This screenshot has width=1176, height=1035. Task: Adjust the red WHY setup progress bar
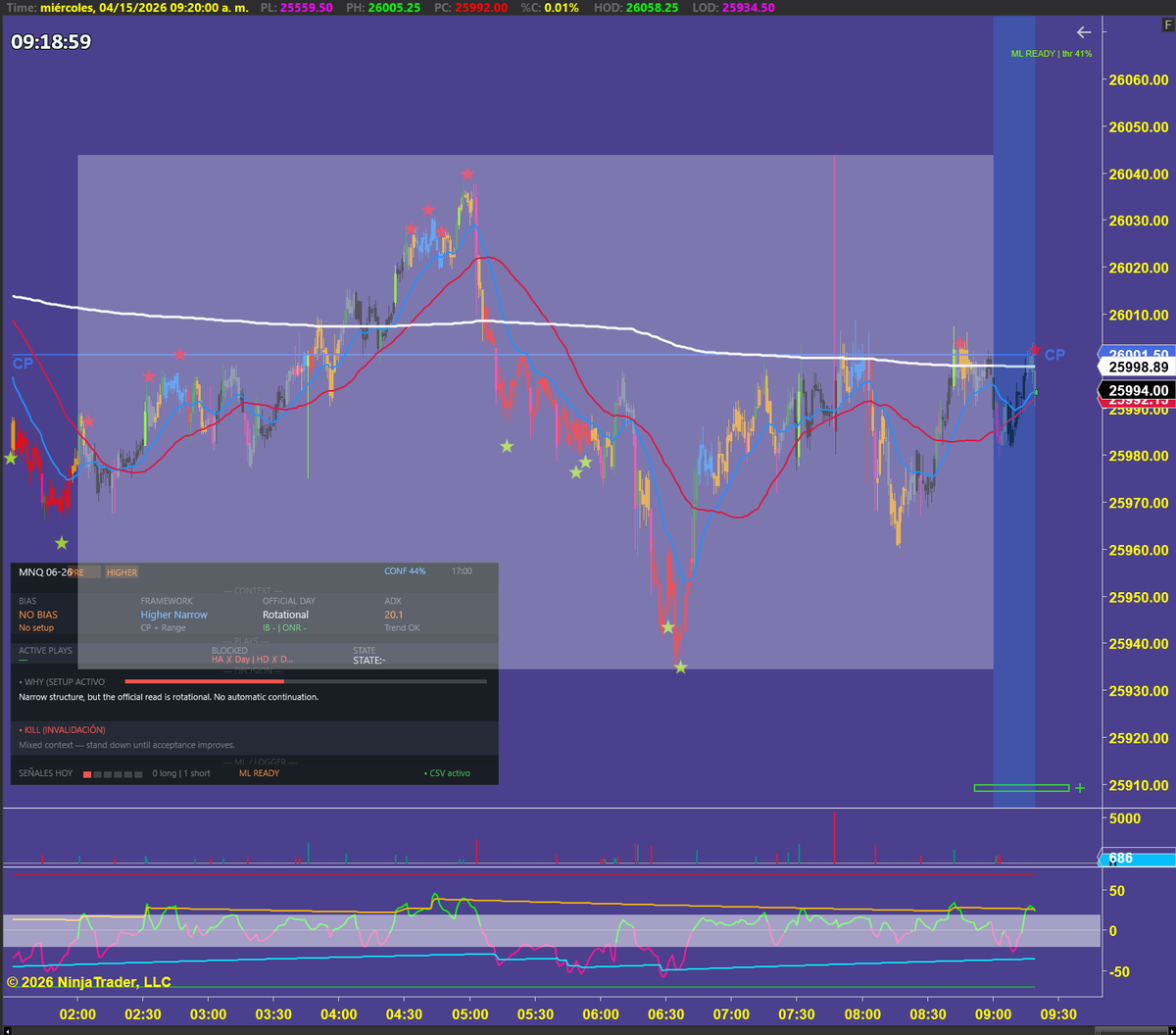click(x=203, y=681)
